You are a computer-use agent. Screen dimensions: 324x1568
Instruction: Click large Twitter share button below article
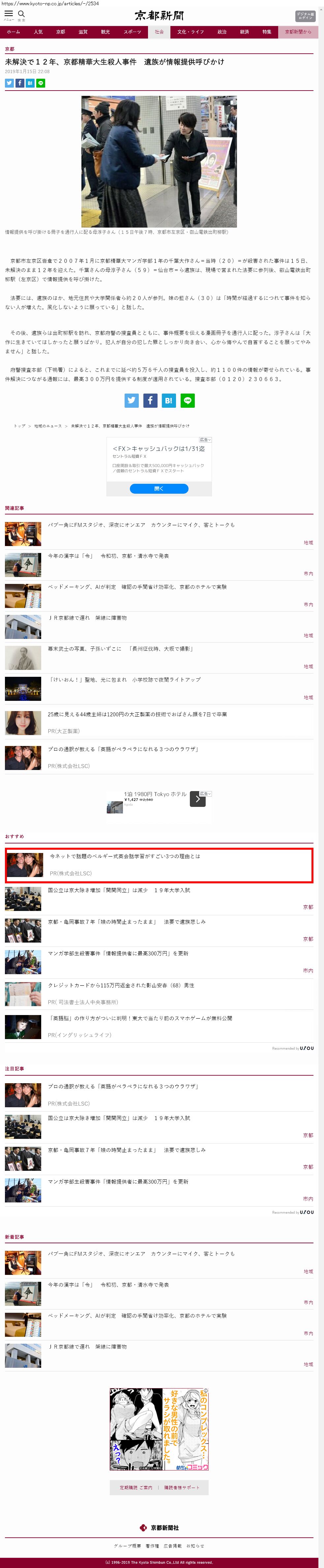(x=132, y=400)
